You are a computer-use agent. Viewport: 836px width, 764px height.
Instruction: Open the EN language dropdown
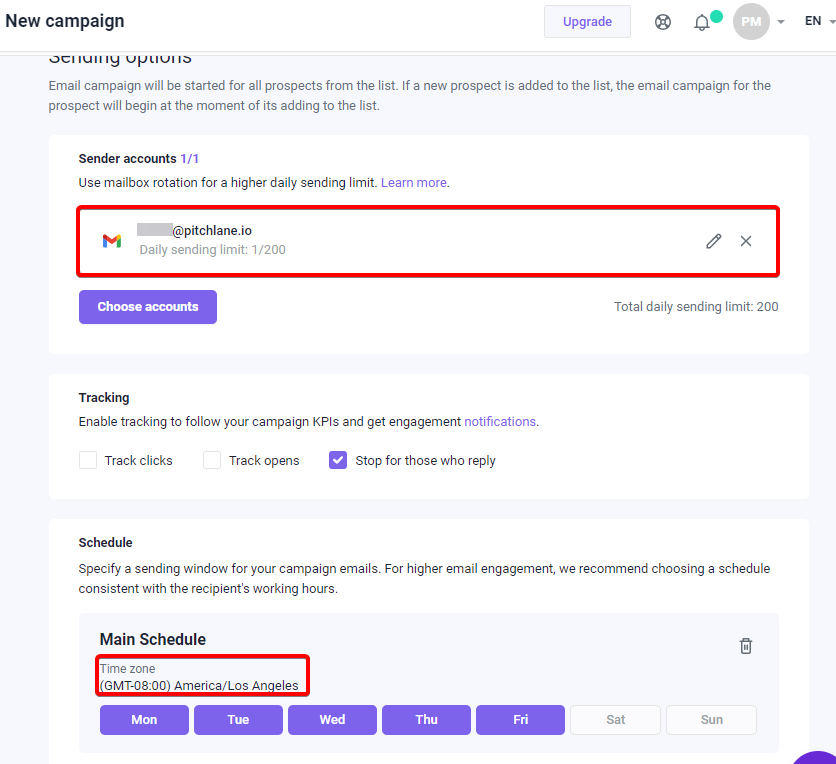pyautogui.click(x=819, y=21)
